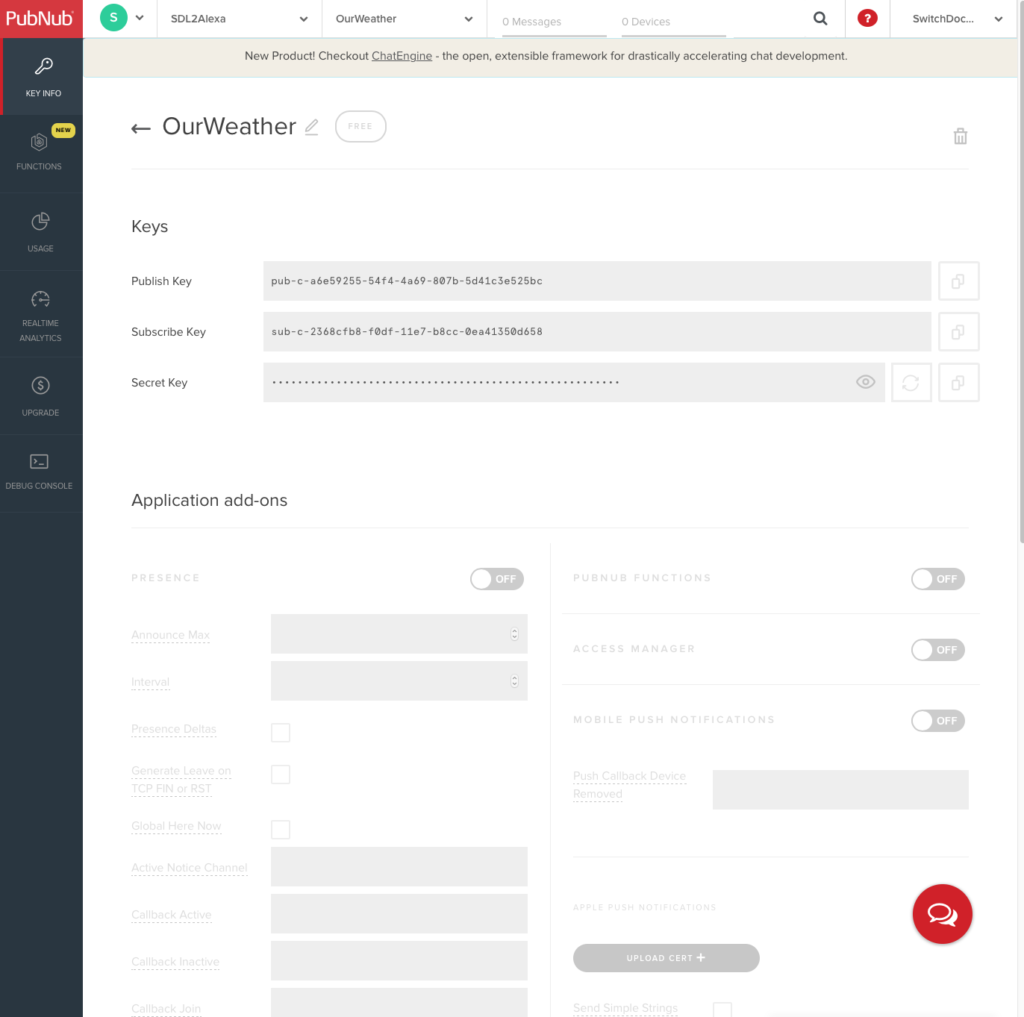Open the ChatEngine link in banner
This screenshot has width=1024, height=1017.
[x=402, y=56]
